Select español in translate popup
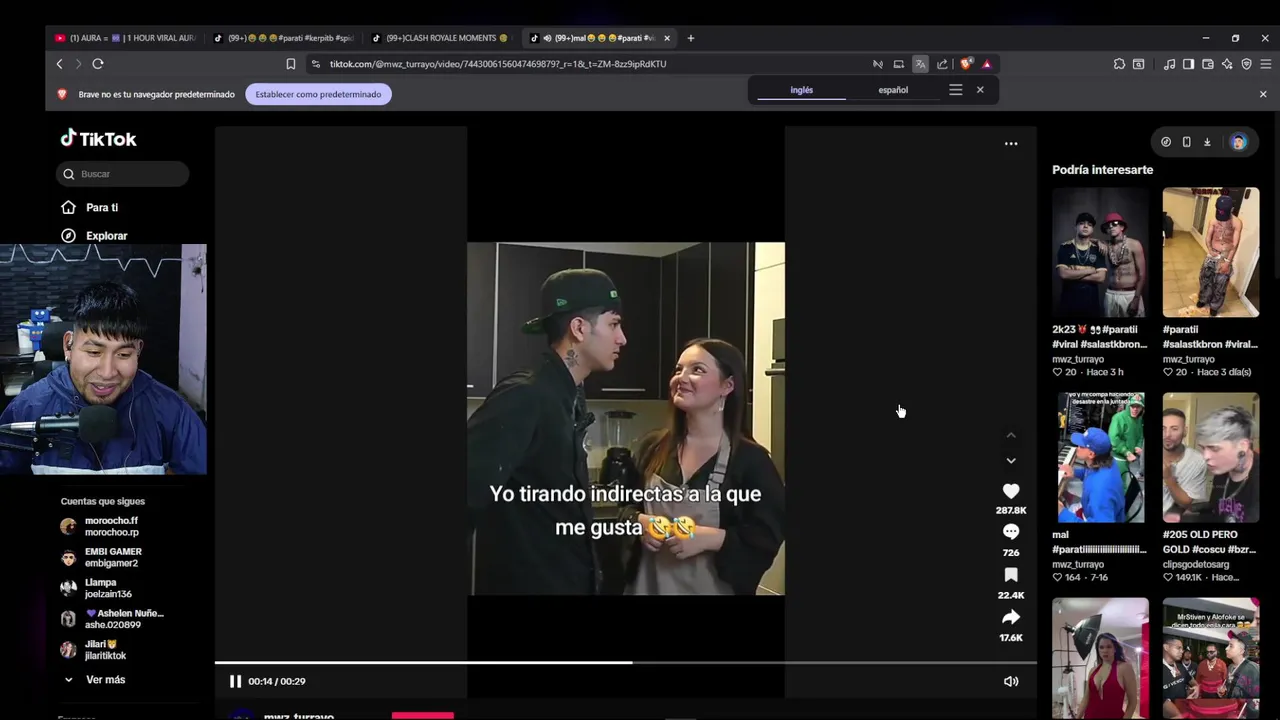The height and width of the screenshot is (720, 1280). click(x=893, y=90)
